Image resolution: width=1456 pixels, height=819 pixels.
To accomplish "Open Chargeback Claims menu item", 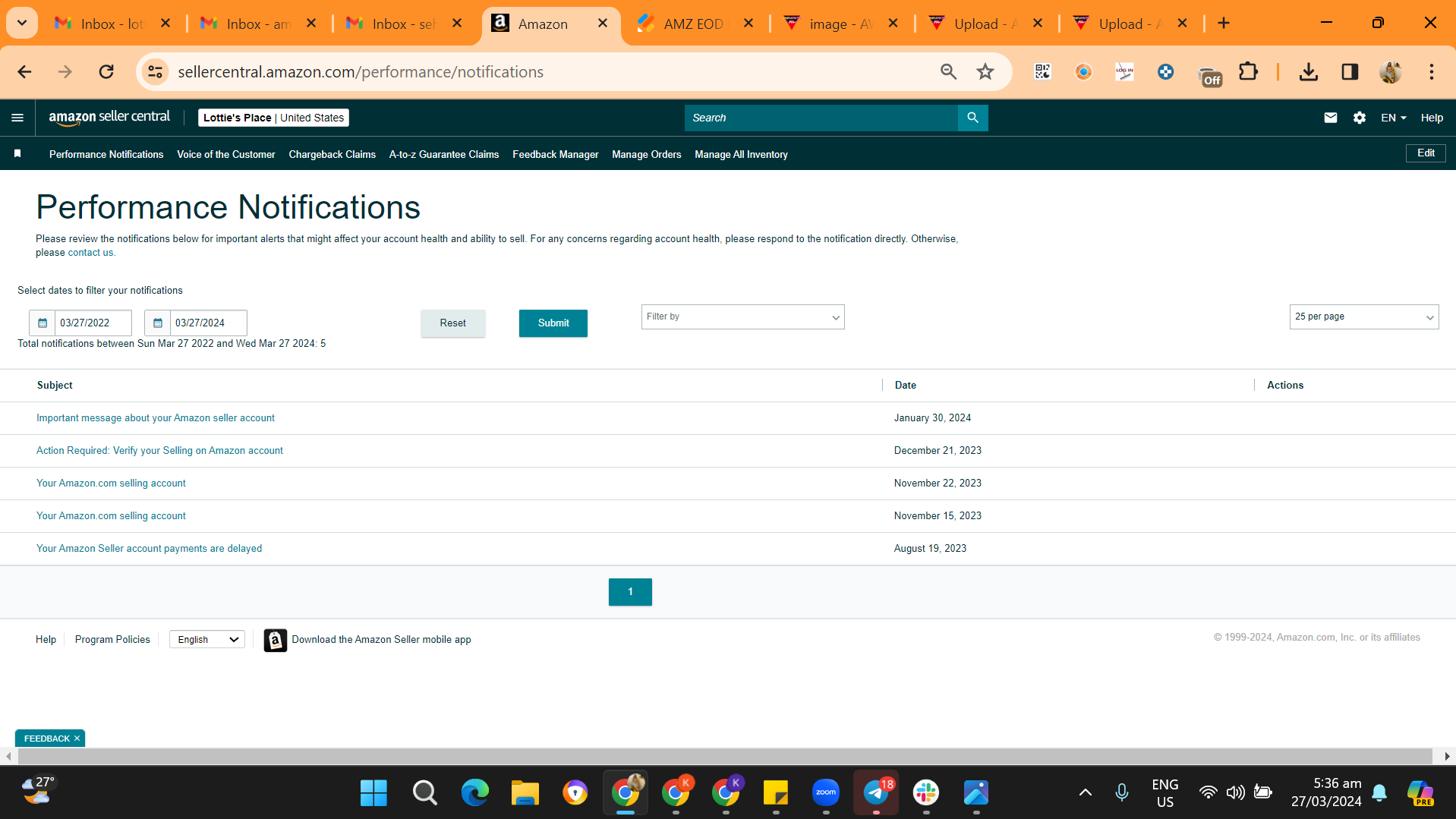I will (332, 155).
